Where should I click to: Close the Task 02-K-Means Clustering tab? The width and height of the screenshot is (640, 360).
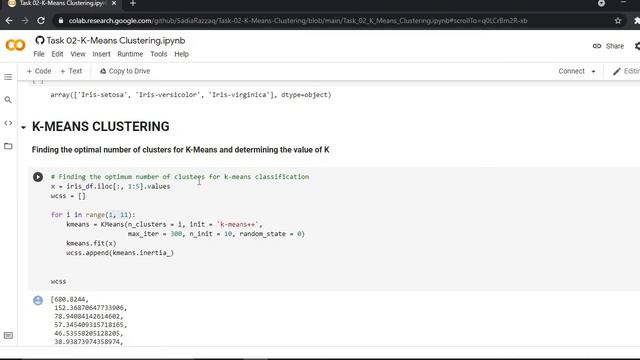pyautogui.click(x=114, y=3)
